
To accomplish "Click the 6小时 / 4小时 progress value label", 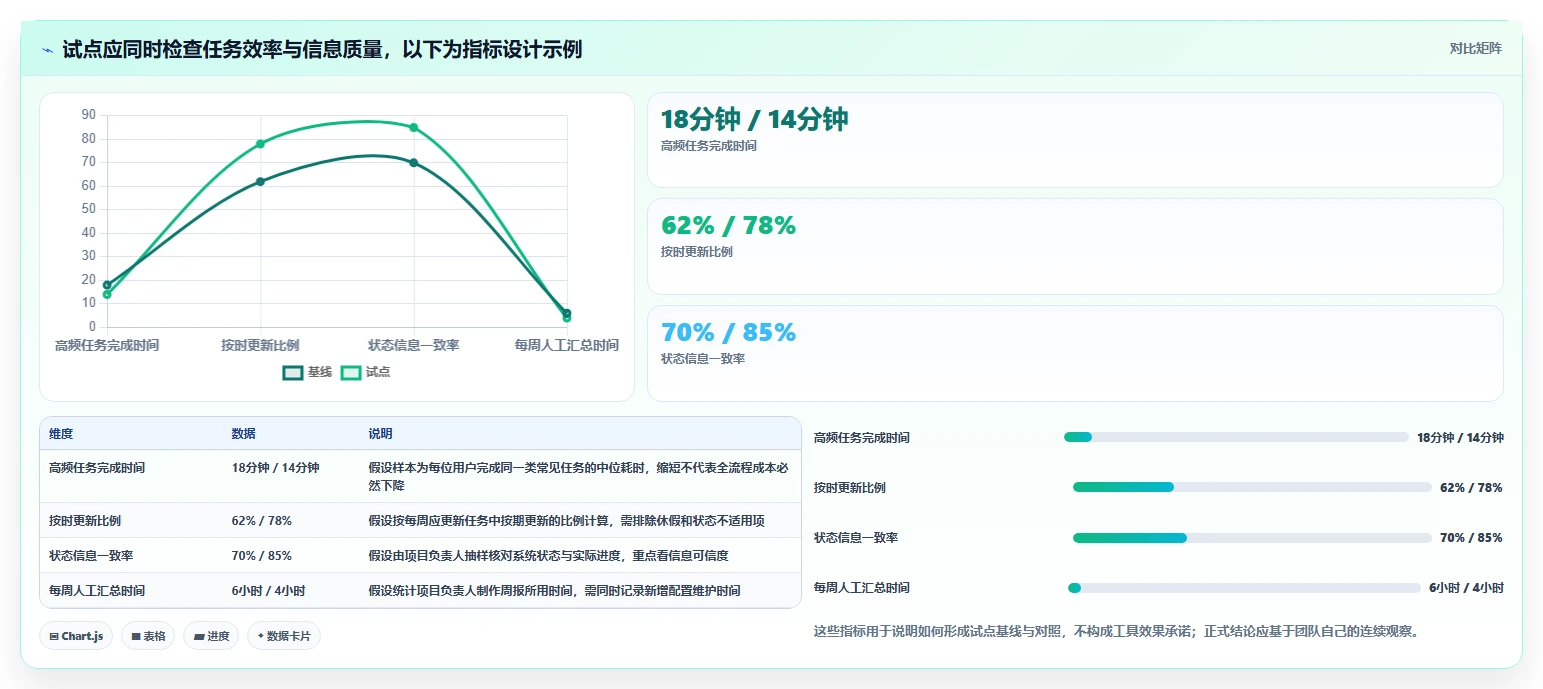I will coord(1466,587).
